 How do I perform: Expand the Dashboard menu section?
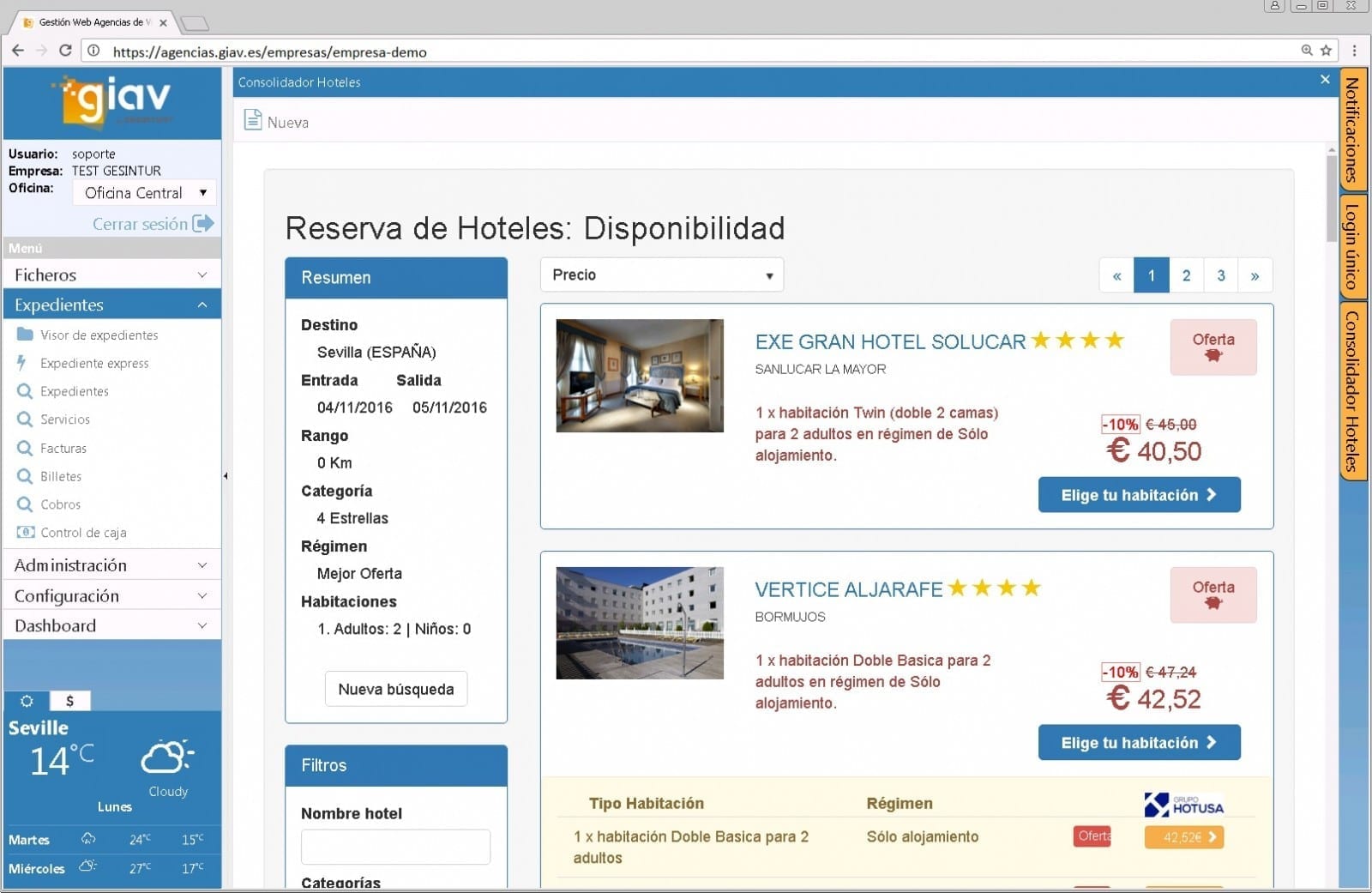[111, 625]
